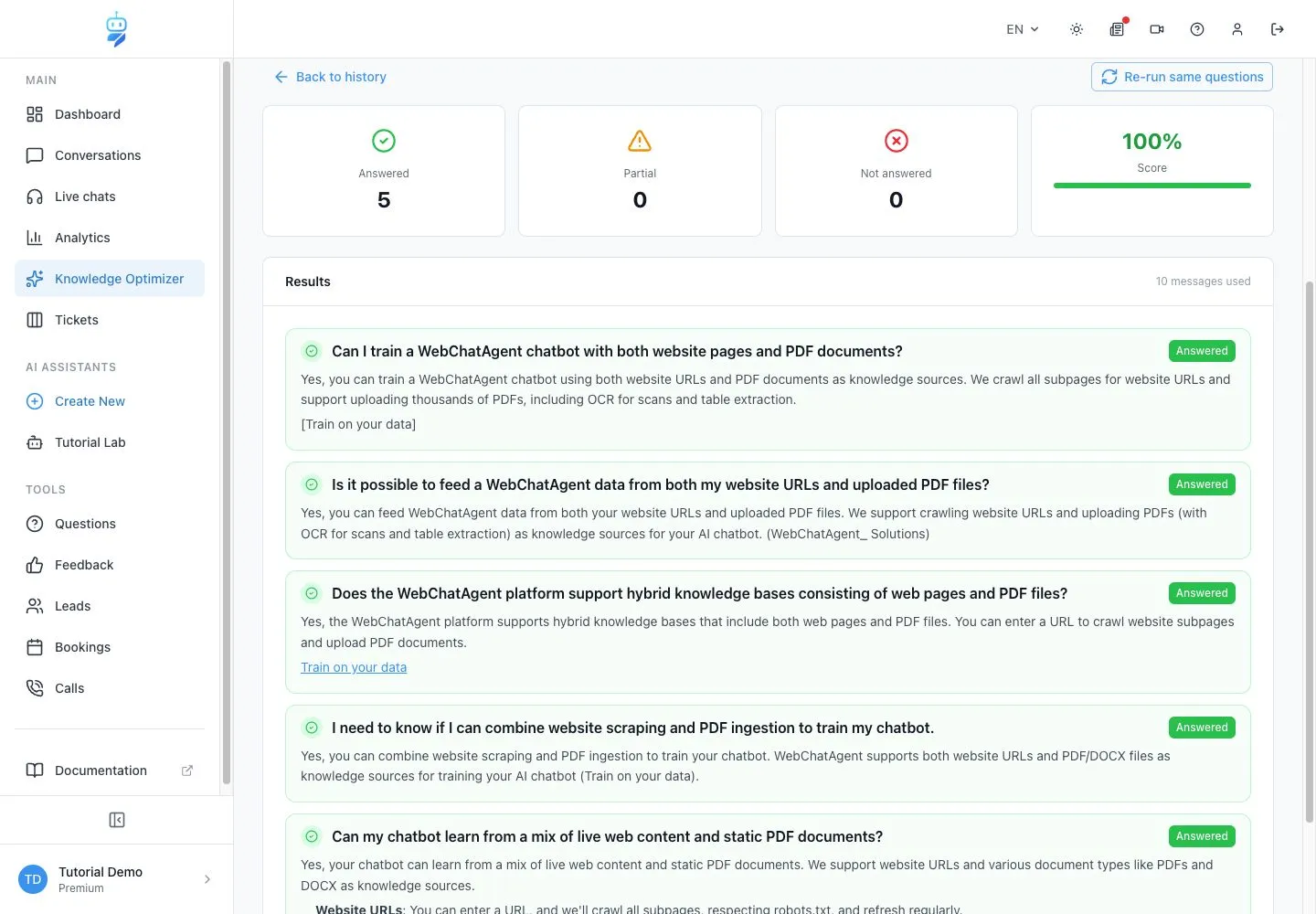Click the Tickets columns icon
The image size is (1316, 914).
click(x=35, y=320)
